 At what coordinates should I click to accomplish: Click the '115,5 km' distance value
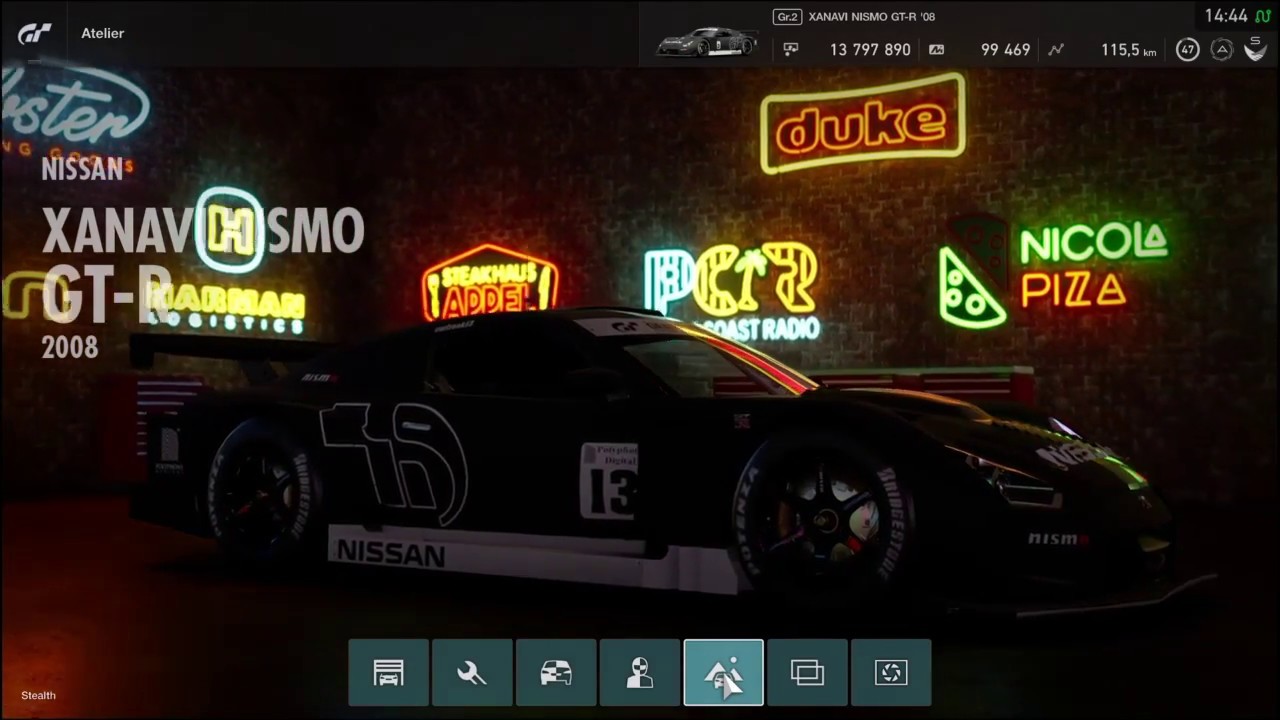(x=1129, y=49)
